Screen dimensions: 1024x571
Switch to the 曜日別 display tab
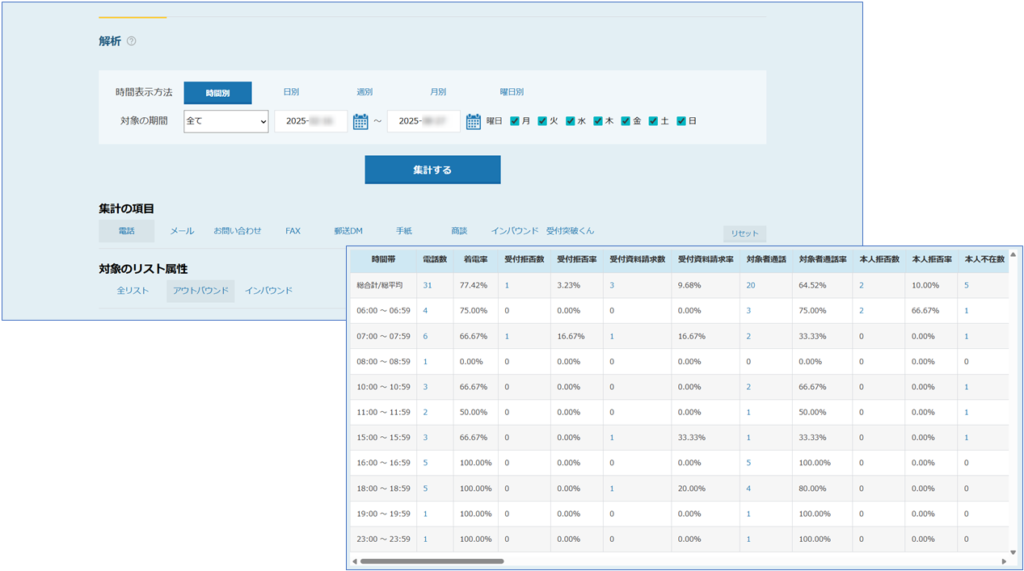512,92
